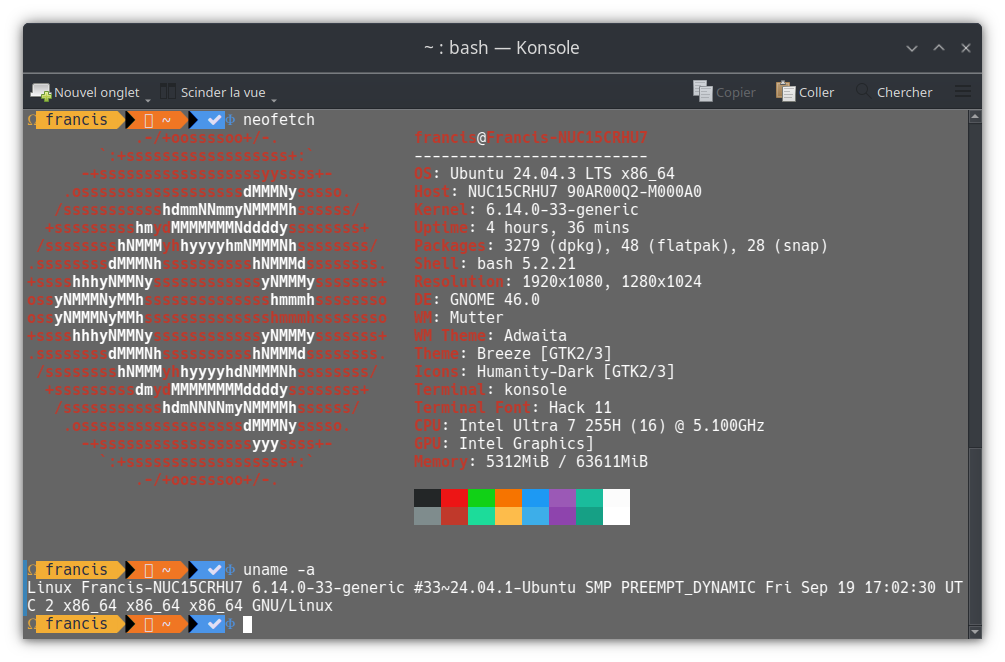Expand the Nouvel onglet dropdown arrow

[148, 99]
